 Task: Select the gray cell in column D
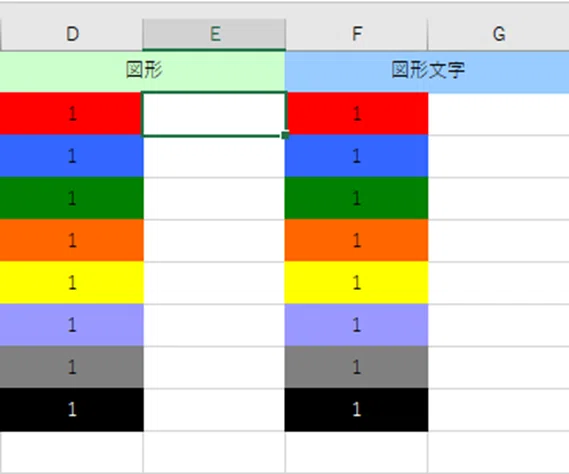click(71, 367)
